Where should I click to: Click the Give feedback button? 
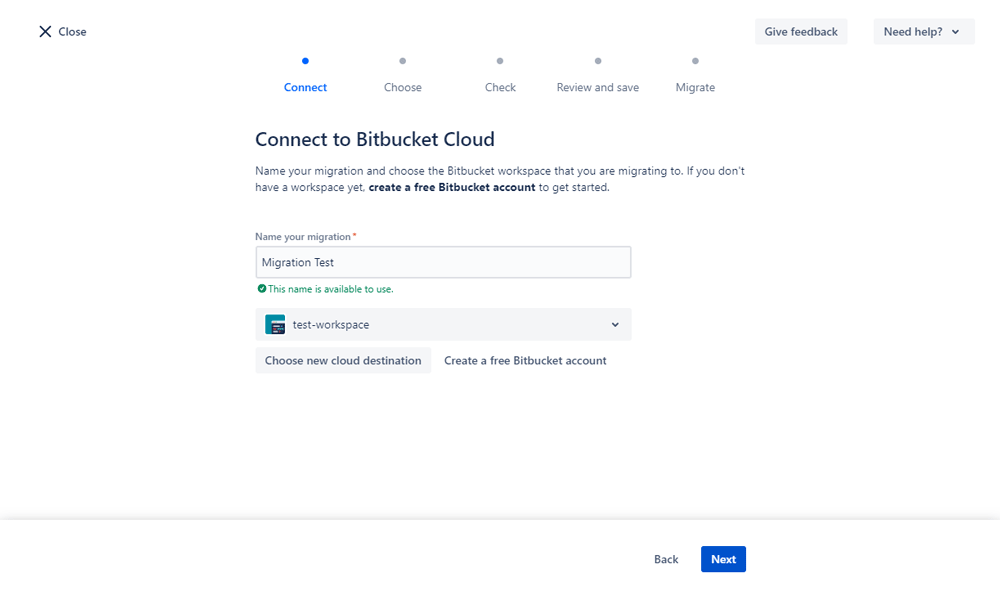pyautogui.click(x=801, y=32)
